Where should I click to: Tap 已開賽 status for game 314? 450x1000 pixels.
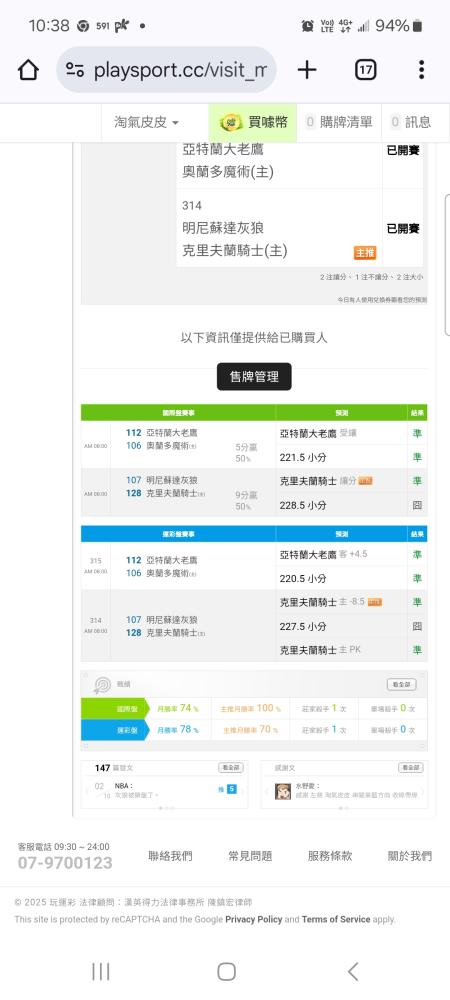(x=403, y=228)
